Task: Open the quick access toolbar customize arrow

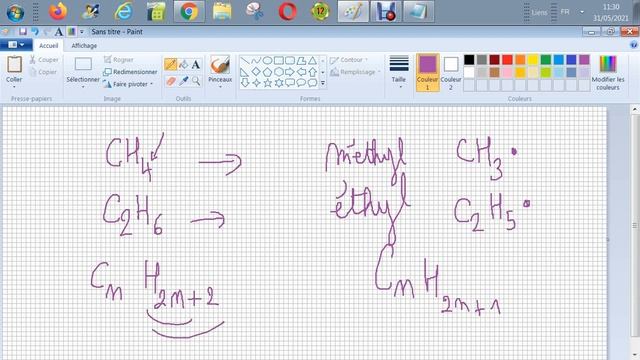Action: (x=82, y=31)
